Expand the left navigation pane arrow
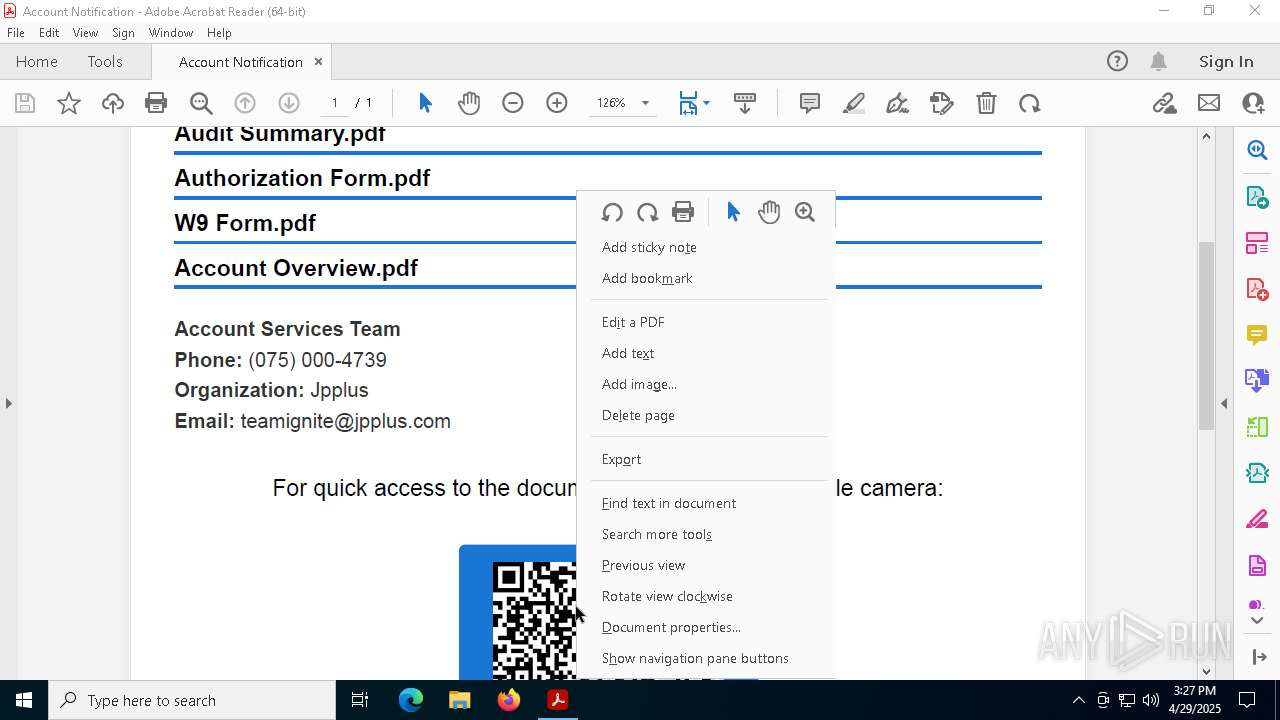The width and height of the screenshot is (1280, 720). coord(8,403)
